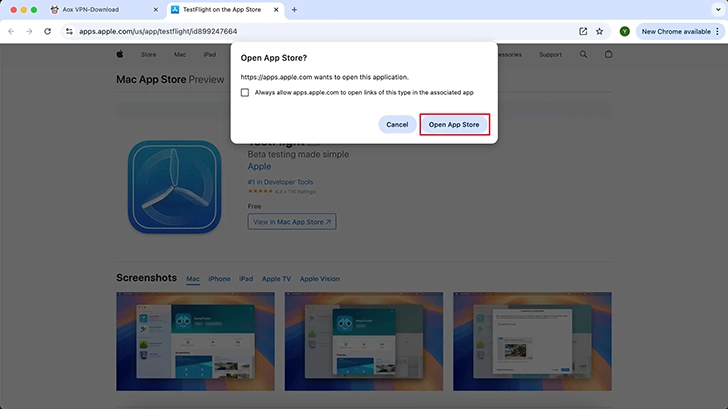Close the TestFlight tab

click(276, 9)
